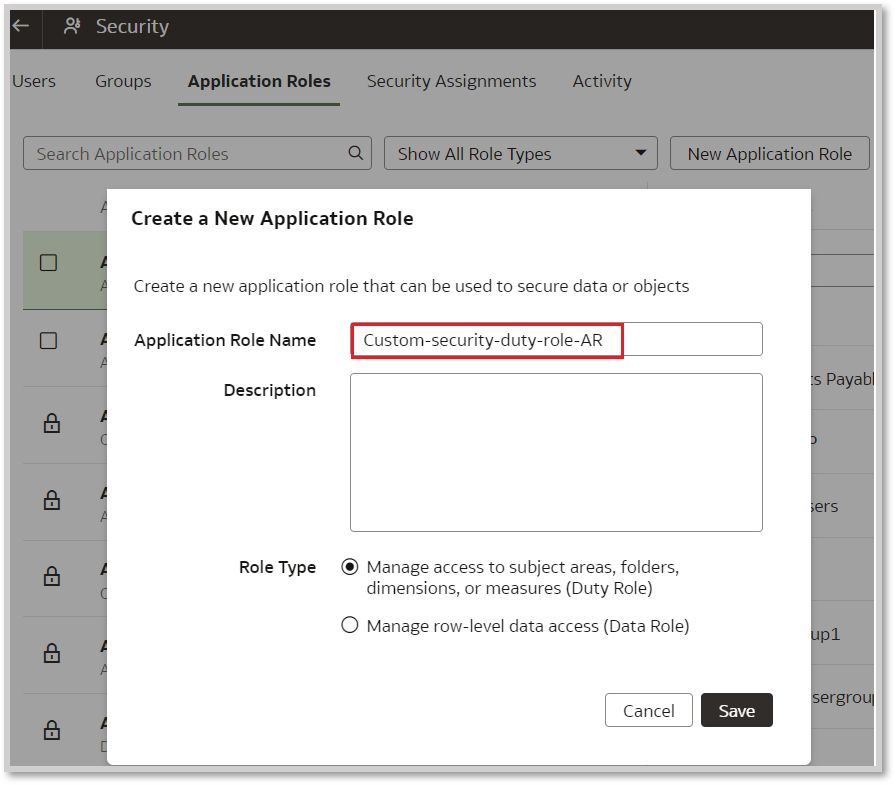
Task: Switch to the Users tab
Action: [x=34, y=82]
